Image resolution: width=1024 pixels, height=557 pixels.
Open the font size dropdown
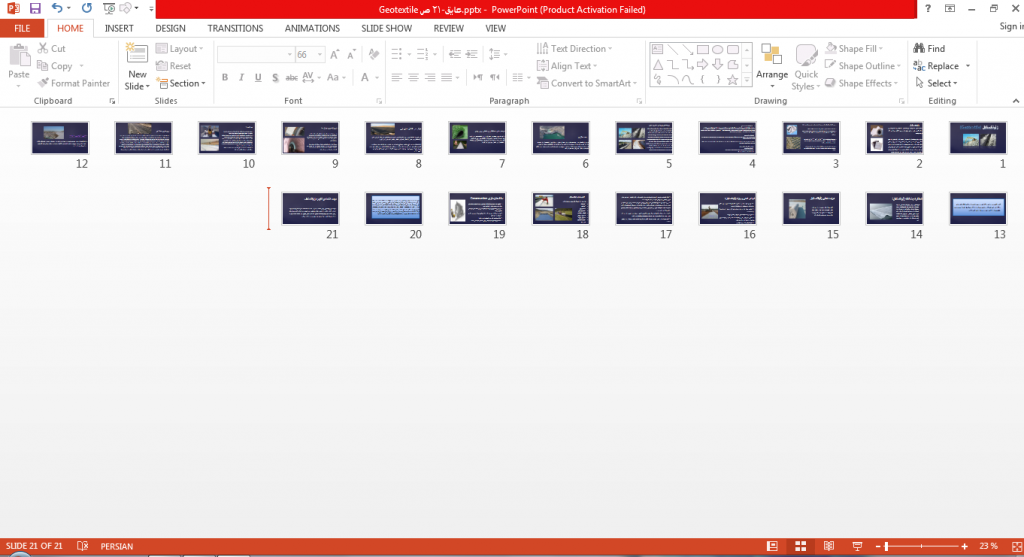tap(319, 55)
